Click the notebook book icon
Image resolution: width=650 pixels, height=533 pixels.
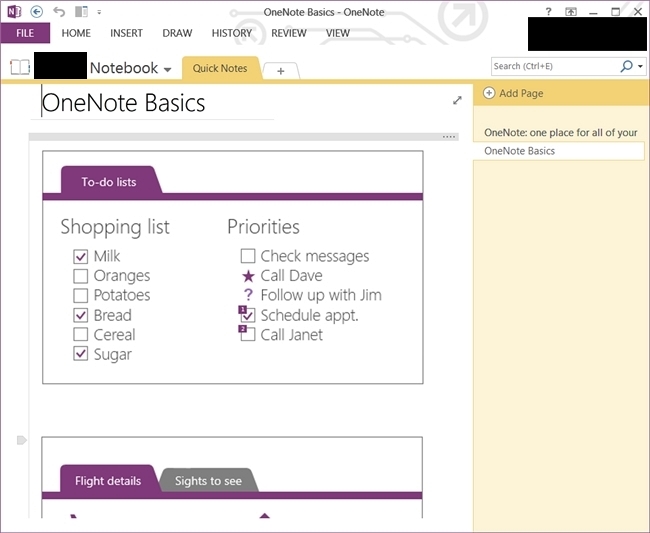click(x=20, y=67)
